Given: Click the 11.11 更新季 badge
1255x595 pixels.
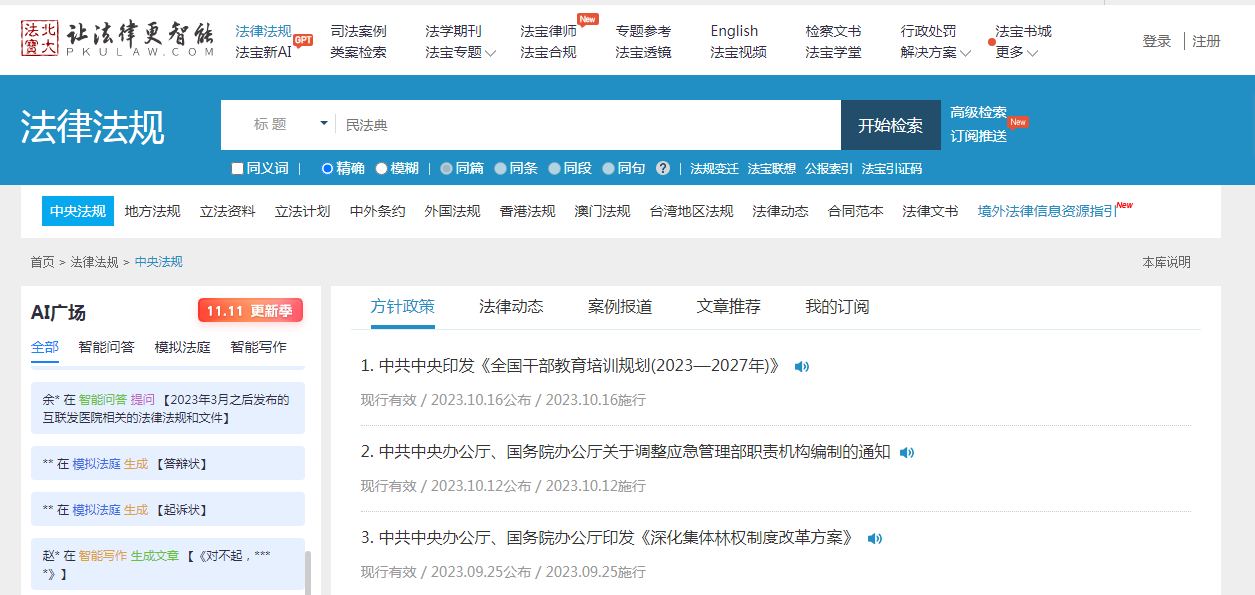Looking at the screenshot, I should 251,310.
